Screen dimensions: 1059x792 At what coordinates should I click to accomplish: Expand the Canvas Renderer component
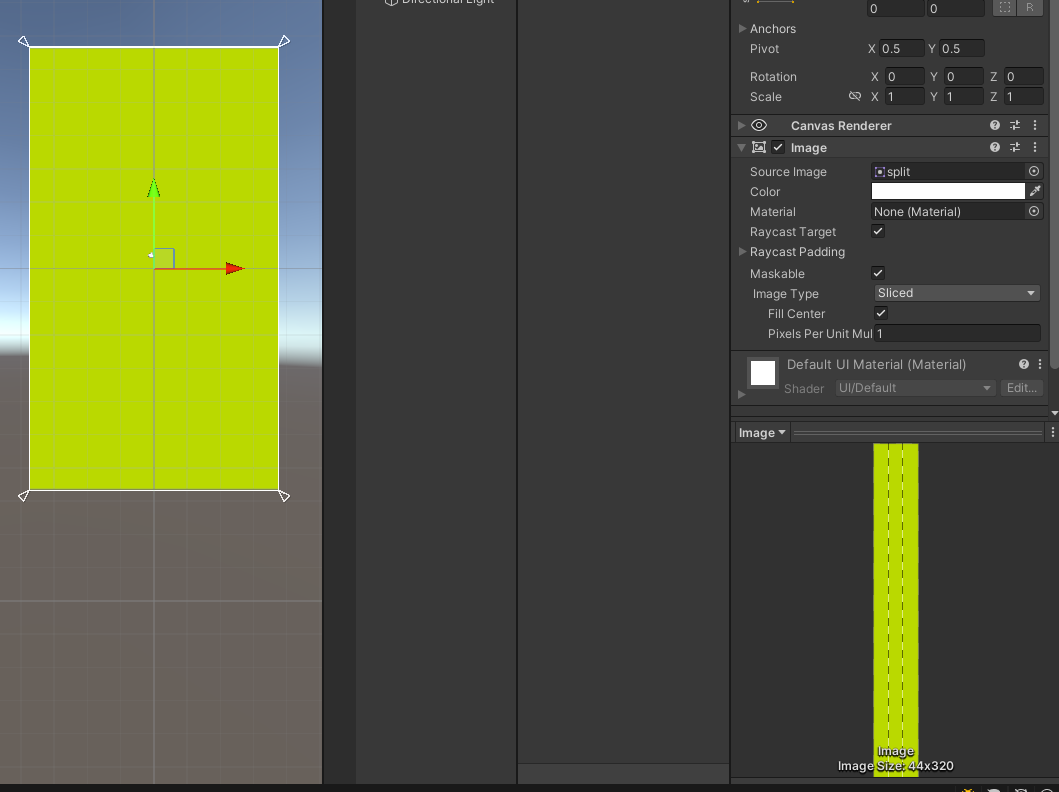[x=742, y=126]
